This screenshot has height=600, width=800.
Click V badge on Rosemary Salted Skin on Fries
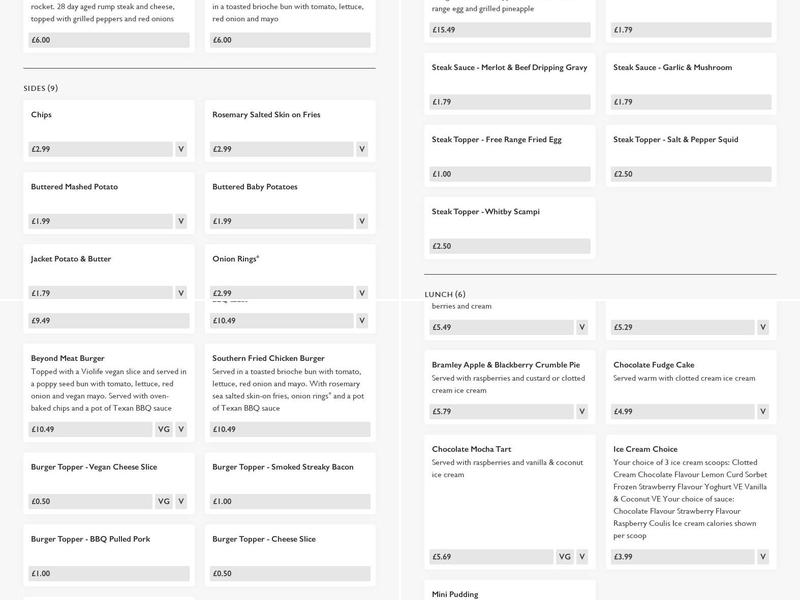pos(362,149)
